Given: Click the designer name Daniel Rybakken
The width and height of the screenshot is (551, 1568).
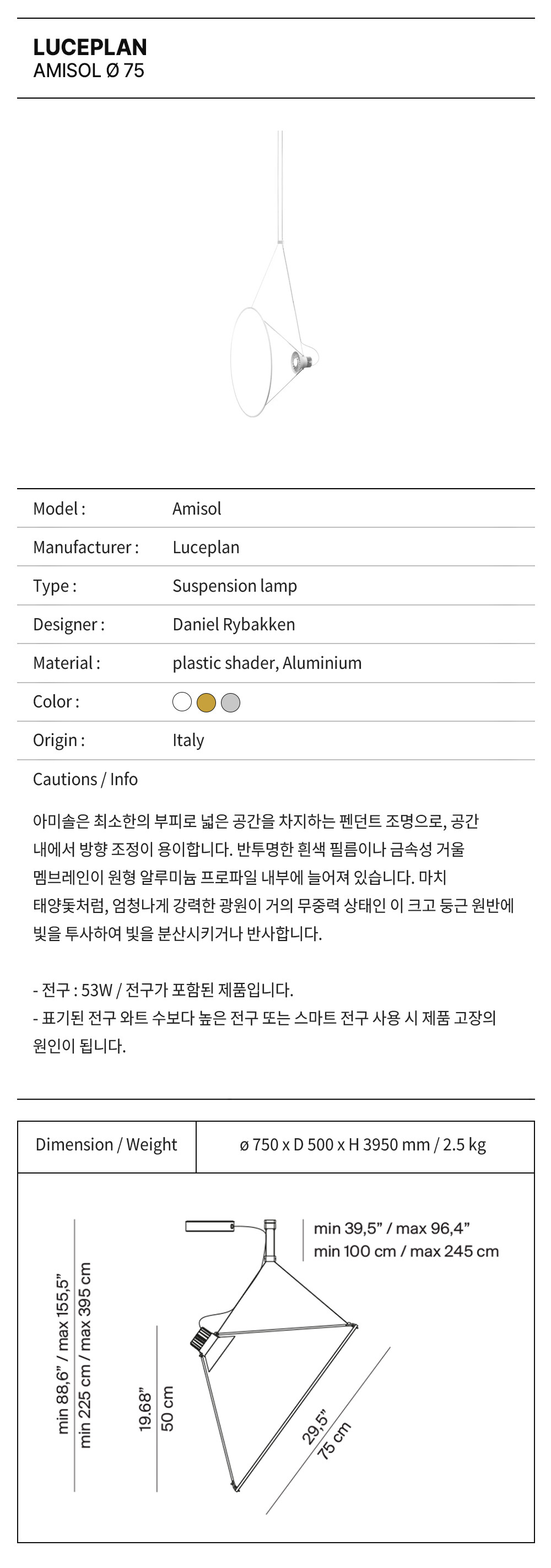Looking at the screenshot, I should (x=234, y=624).
